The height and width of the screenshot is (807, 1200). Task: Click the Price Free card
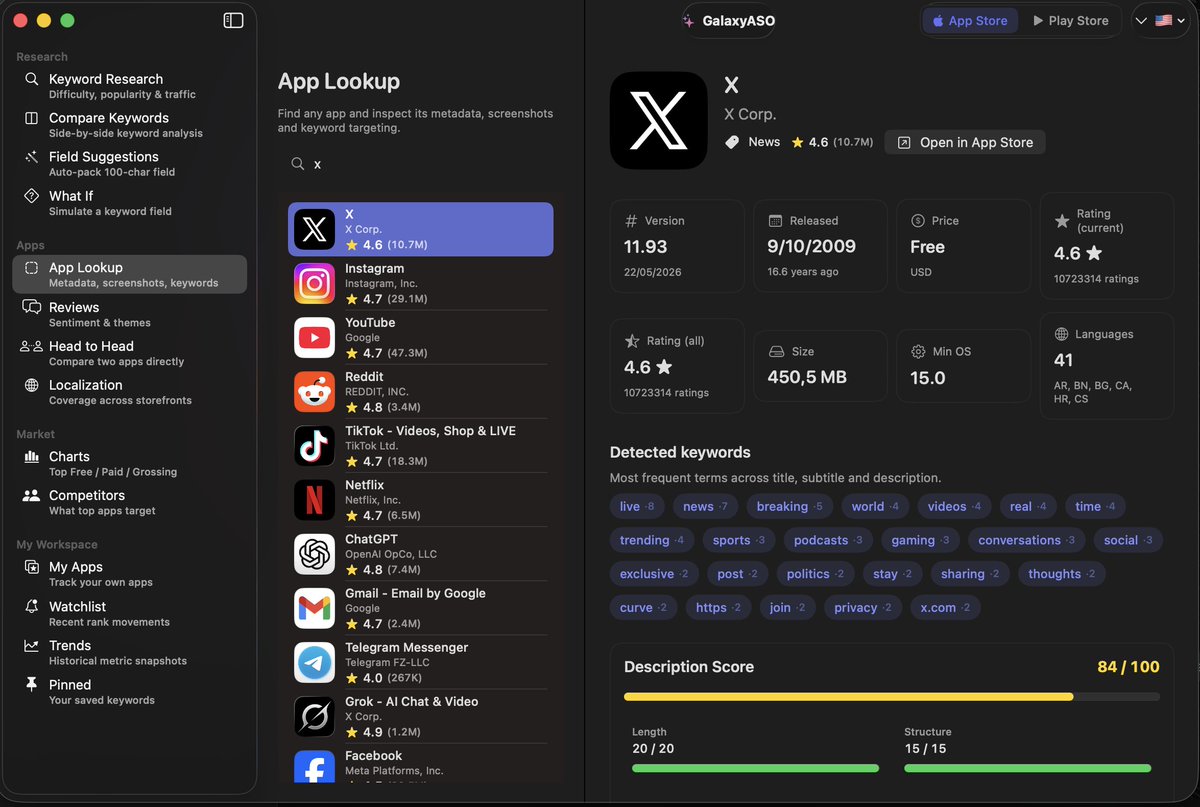point(964,246)
